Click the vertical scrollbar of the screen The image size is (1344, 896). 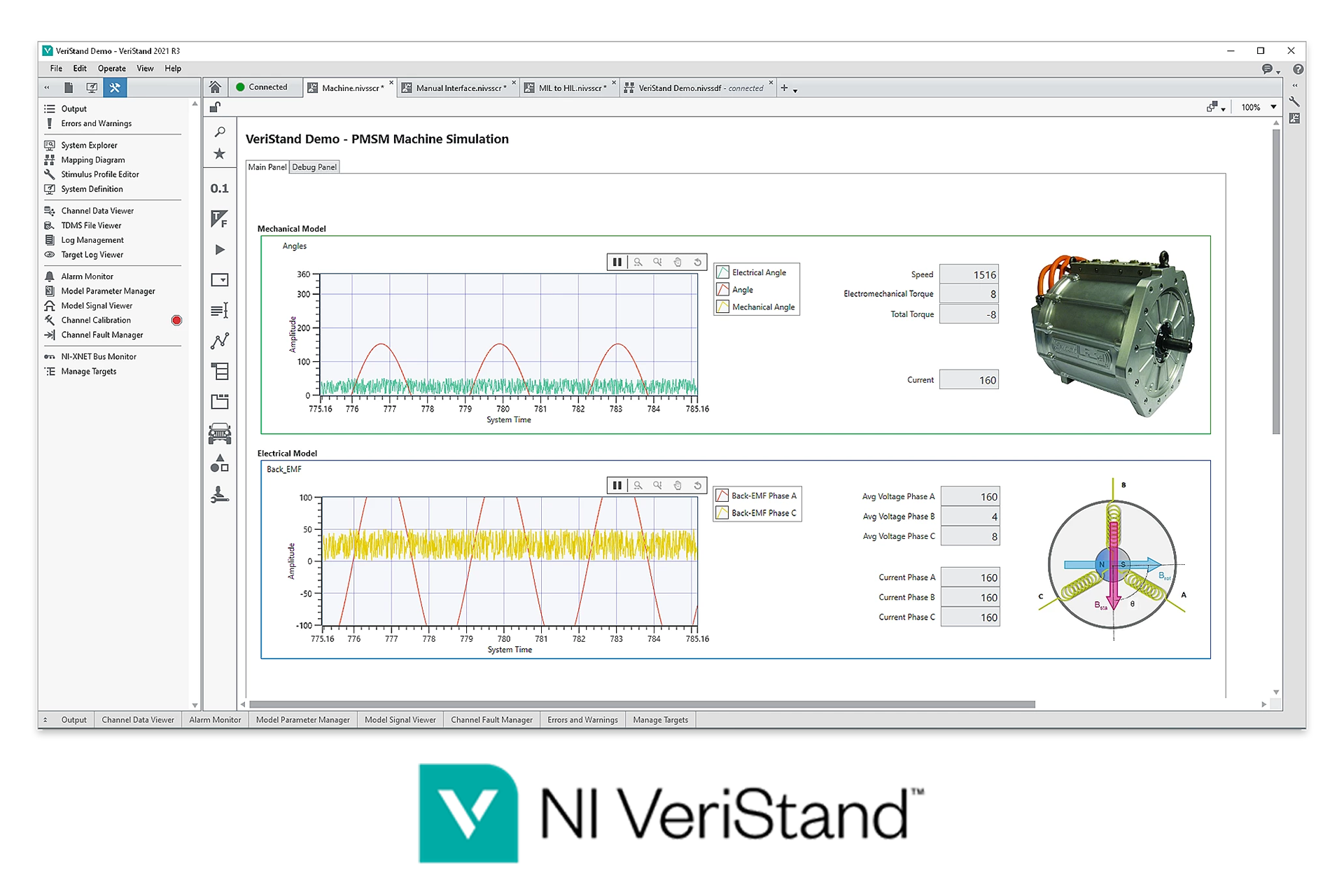[x=1276, y=280]
